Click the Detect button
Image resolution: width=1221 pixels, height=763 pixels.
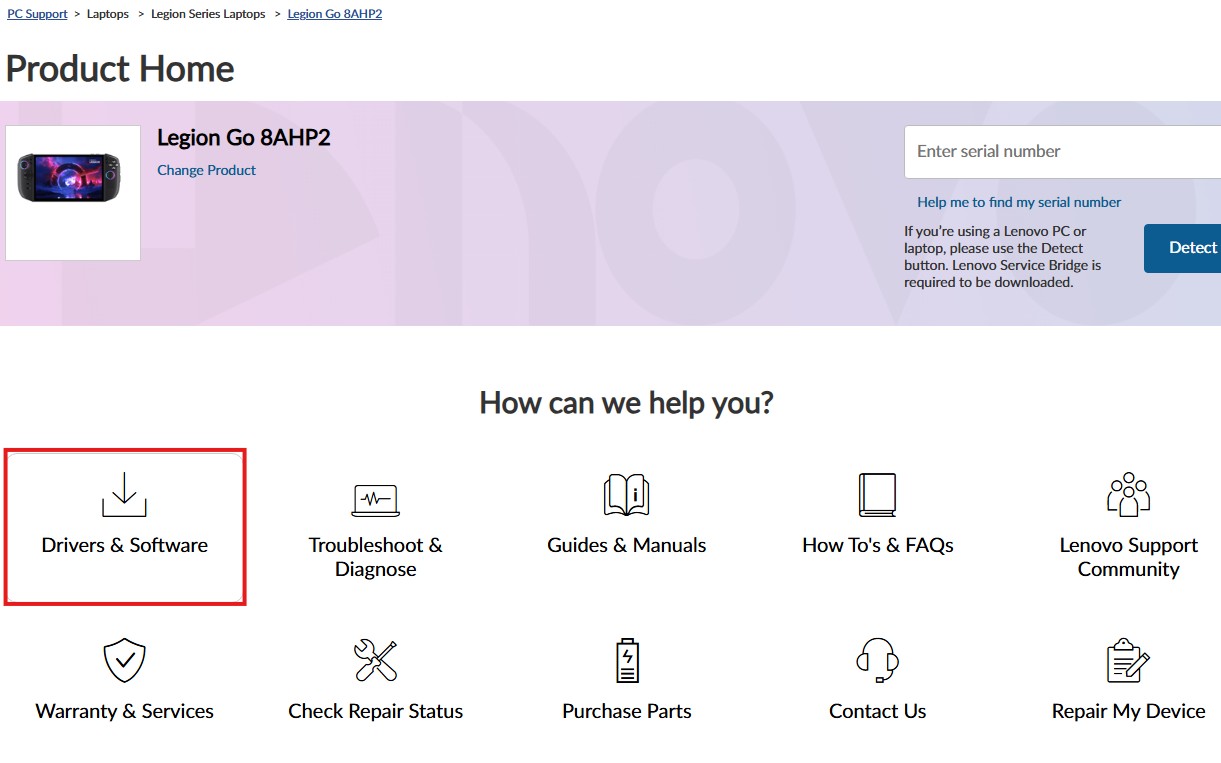click(x=1183, y=248)
